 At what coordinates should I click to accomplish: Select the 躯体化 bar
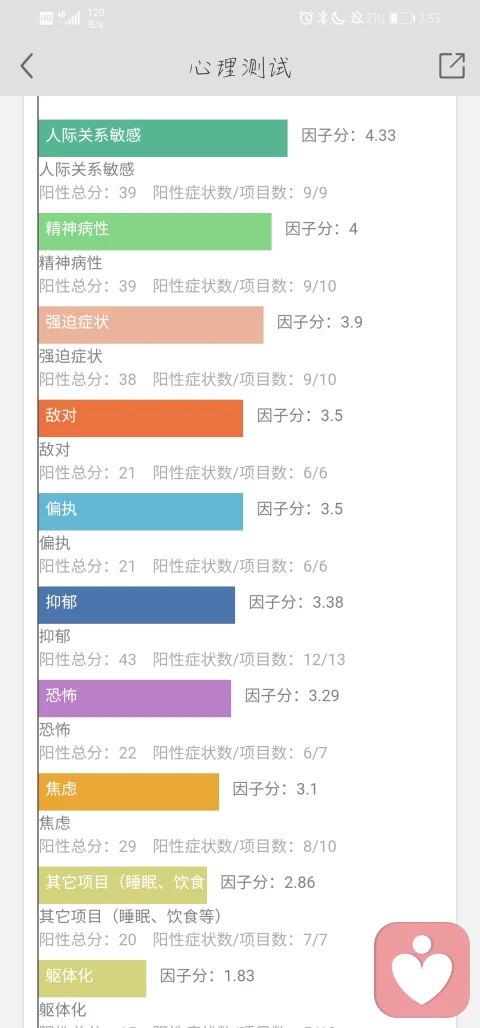point(92,978)
